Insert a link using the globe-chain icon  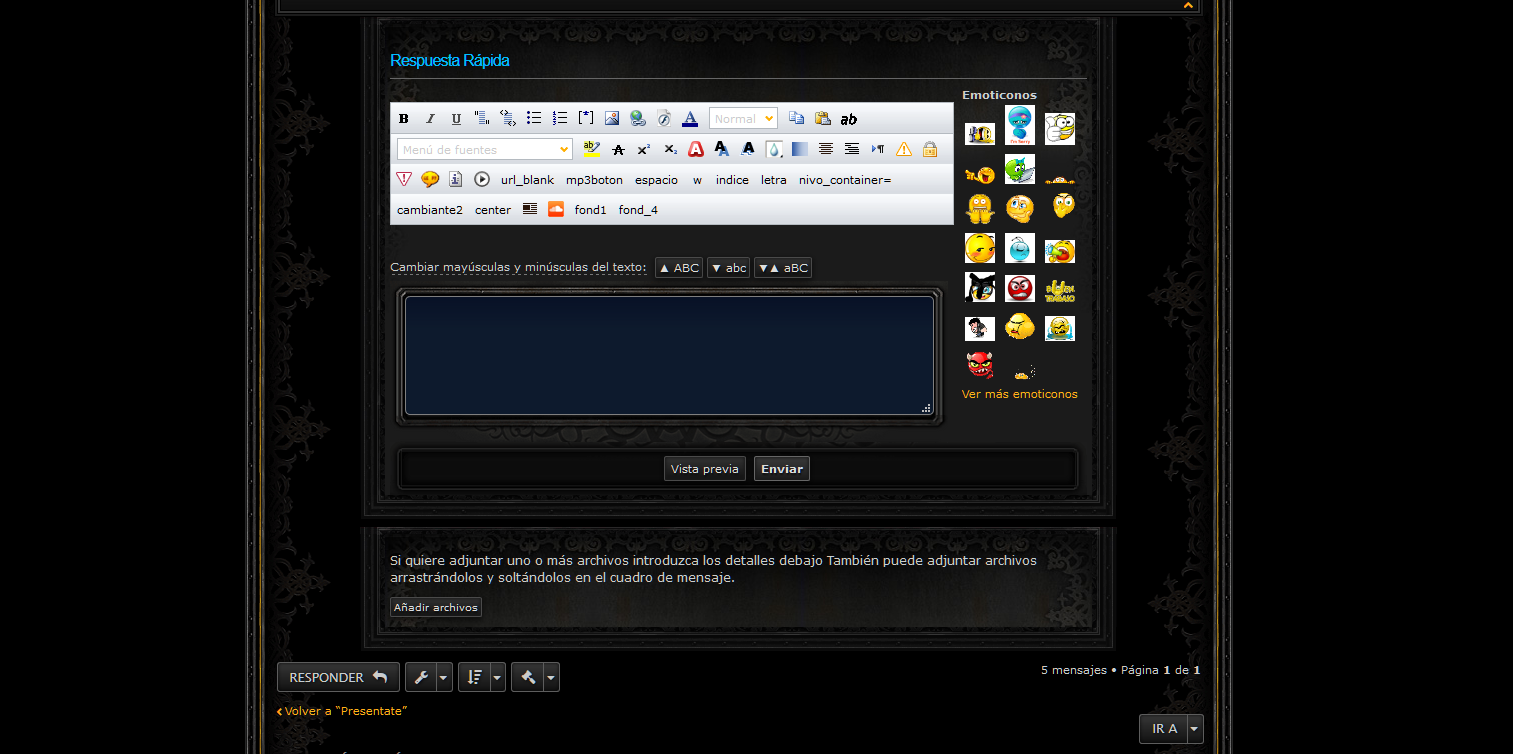(637, 119)
